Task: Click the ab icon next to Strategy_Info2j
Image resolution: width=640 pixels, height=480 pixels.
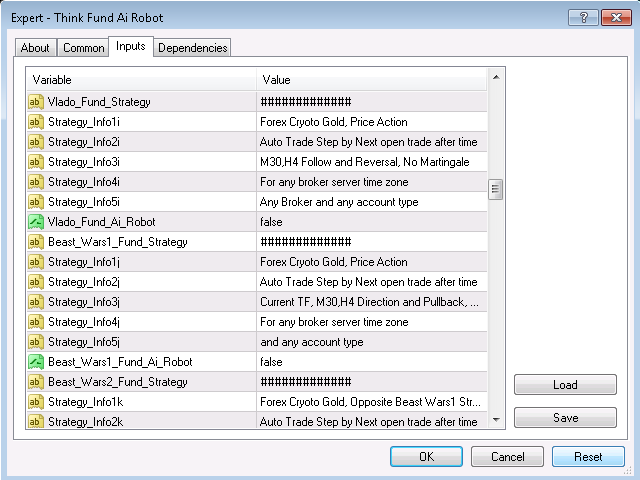Action: pos(36,282)
